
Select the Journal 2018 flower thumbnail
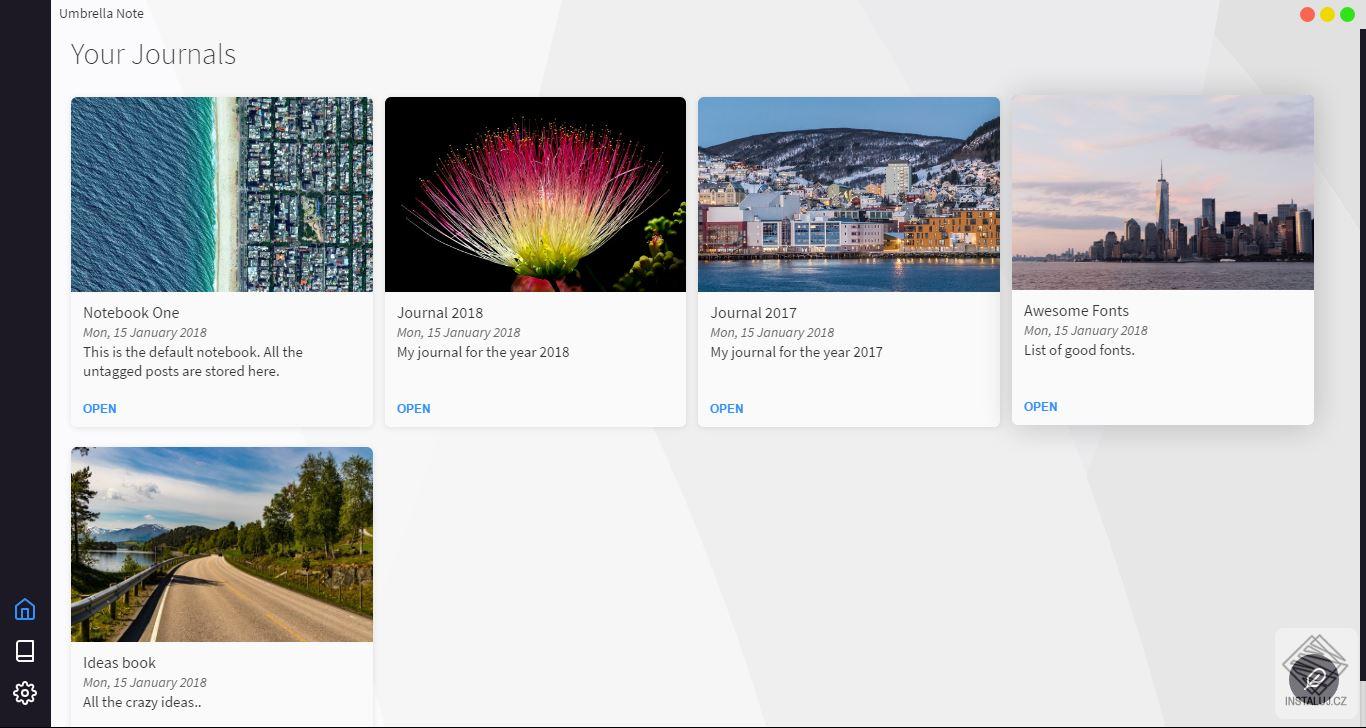point(535,194)
